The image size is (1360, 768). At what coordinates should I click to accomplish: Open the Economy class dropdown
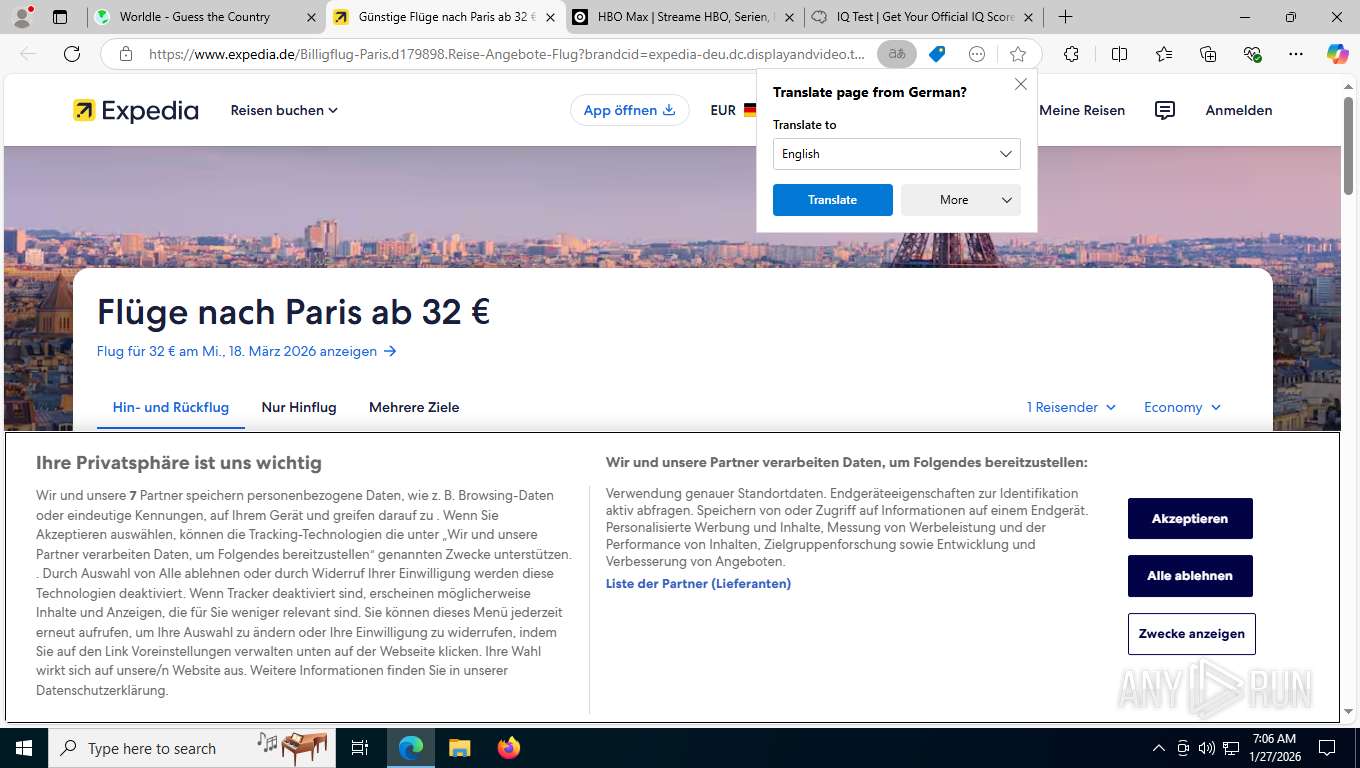point(1182,407)
